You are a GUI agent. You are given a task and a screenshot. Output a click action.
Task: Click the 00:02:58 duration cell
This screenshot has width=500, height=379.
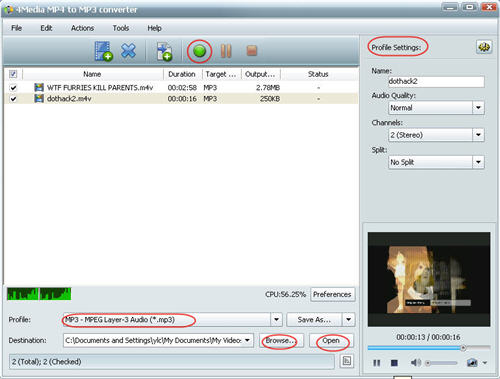tap(182, 88)
